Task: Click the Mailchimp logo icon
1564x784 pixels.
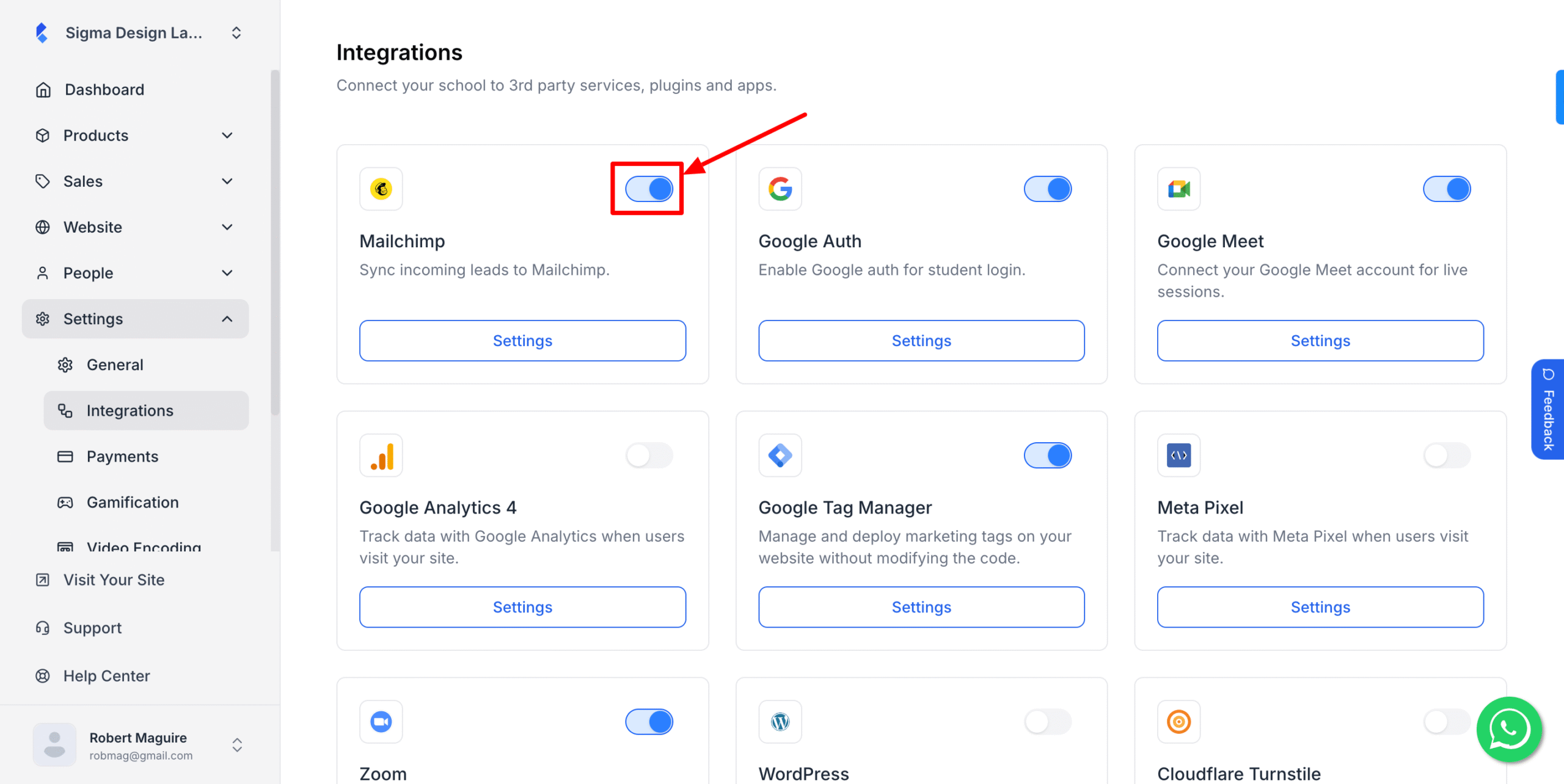Action: tap(381, 189)
